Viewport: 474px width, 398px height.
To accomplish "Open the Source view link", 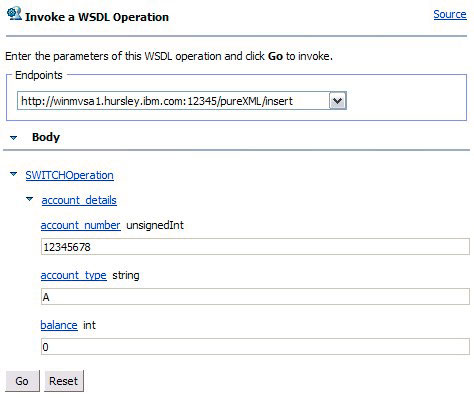I will click(x=450, y=14).
